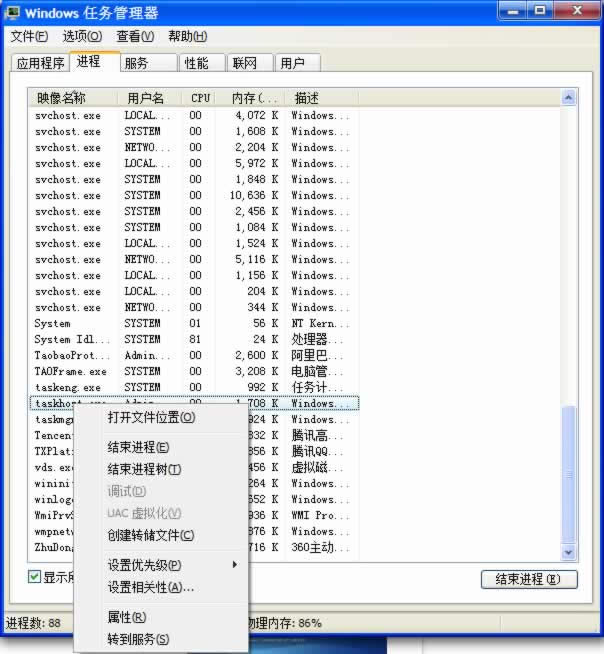Click the Task Manager title bar icon
This screenshot has height=654, width=604.
point(12,13)
